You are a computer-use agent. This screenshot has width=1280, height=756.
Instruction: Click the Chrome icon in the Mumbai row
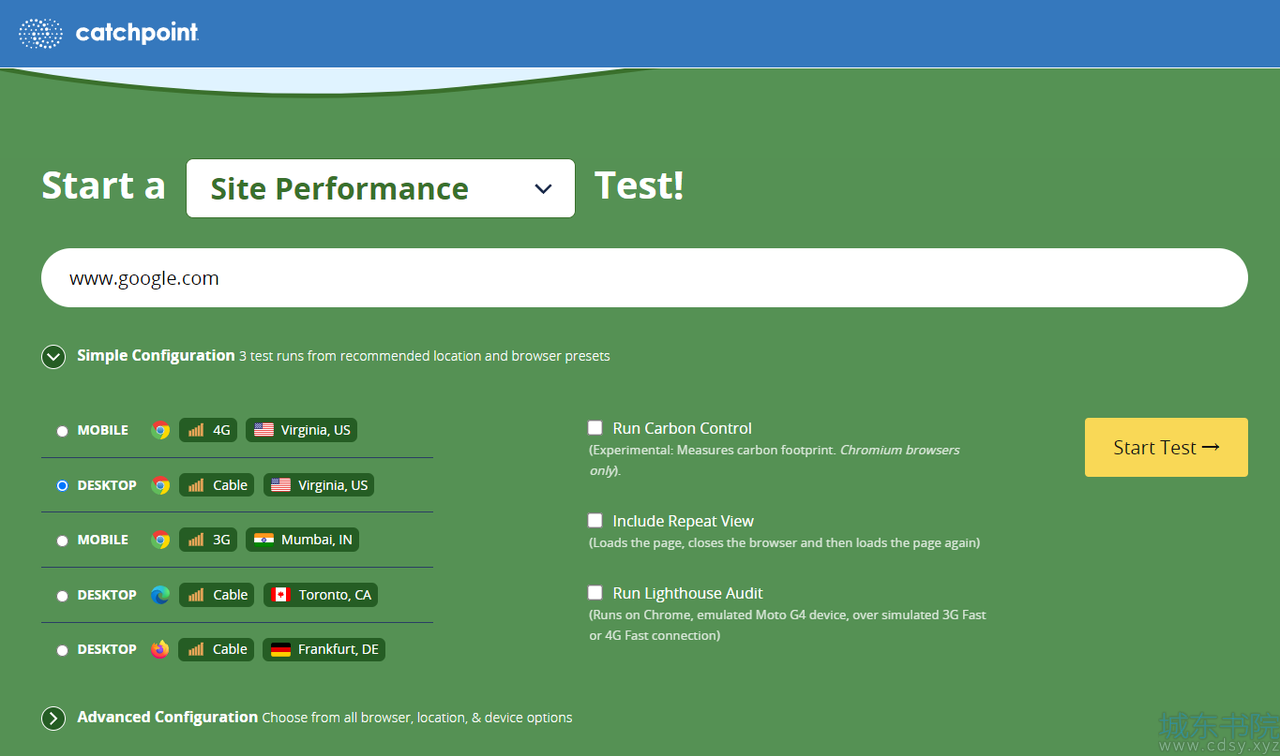(x=160, y=540)
